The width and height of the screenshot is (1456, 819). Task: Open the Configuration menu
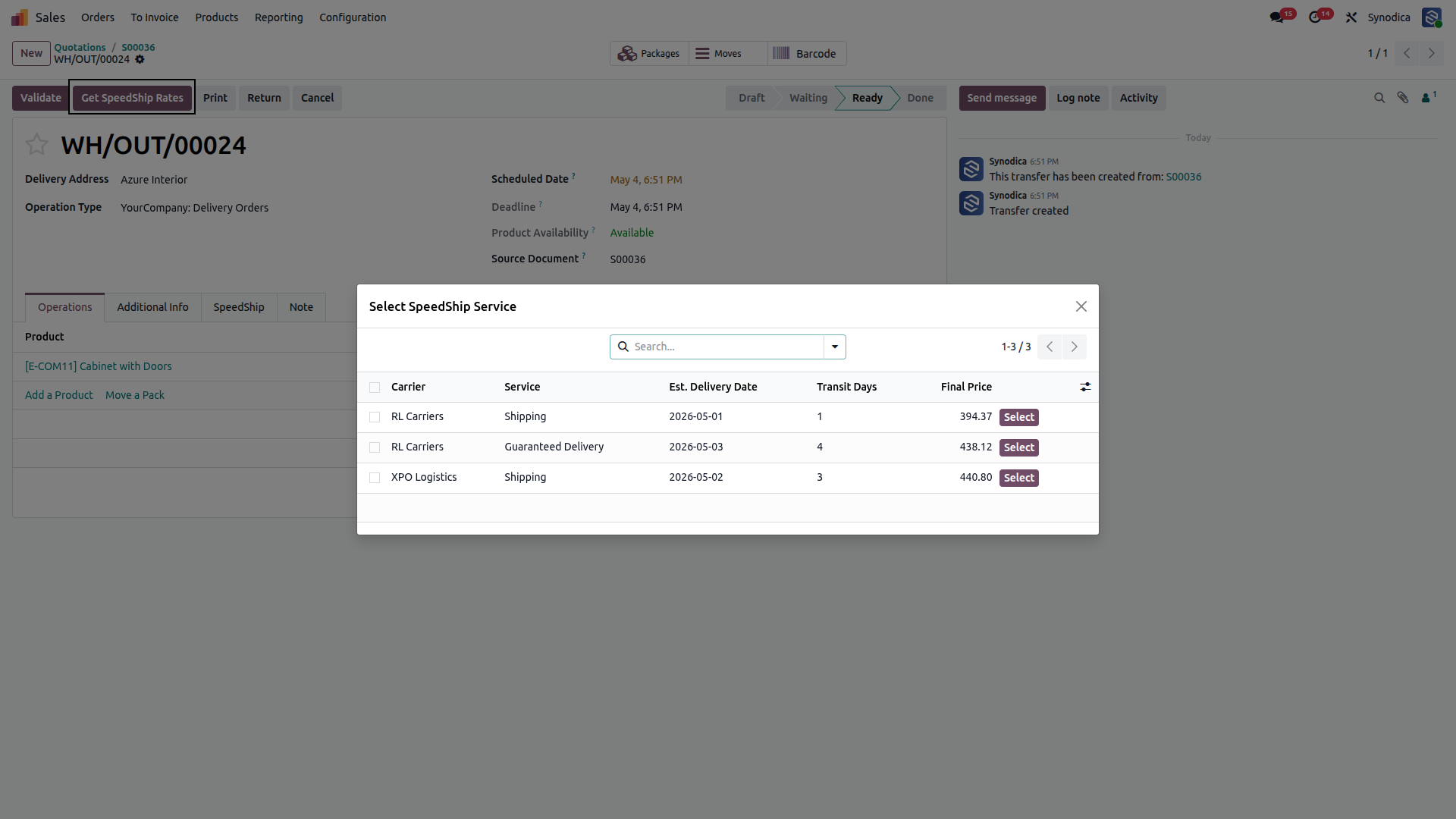pos(353,17)
